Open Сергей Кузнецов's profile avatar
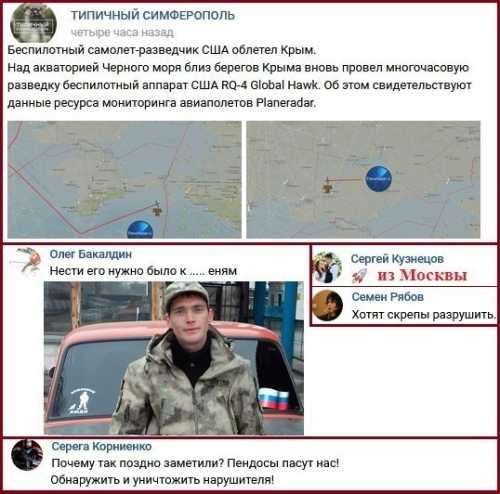The height and width of the screenshot is (494, 500). click(x=327, y=267)
